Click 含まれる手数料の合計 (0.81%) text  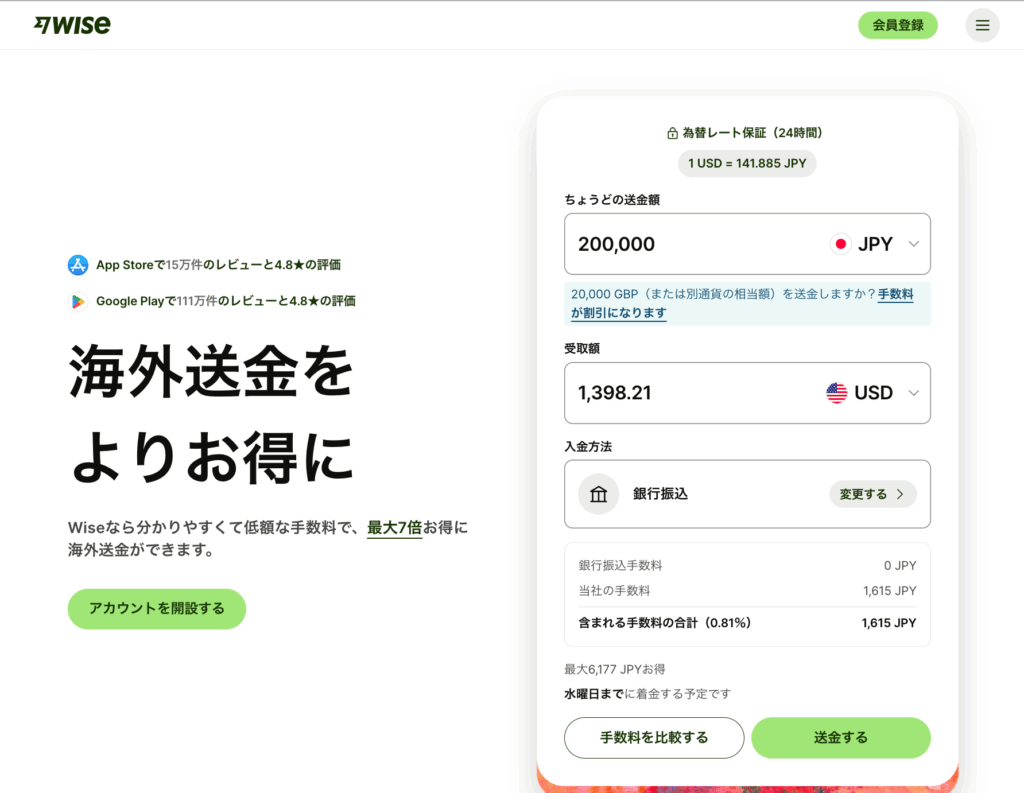[x=664, y=623]
